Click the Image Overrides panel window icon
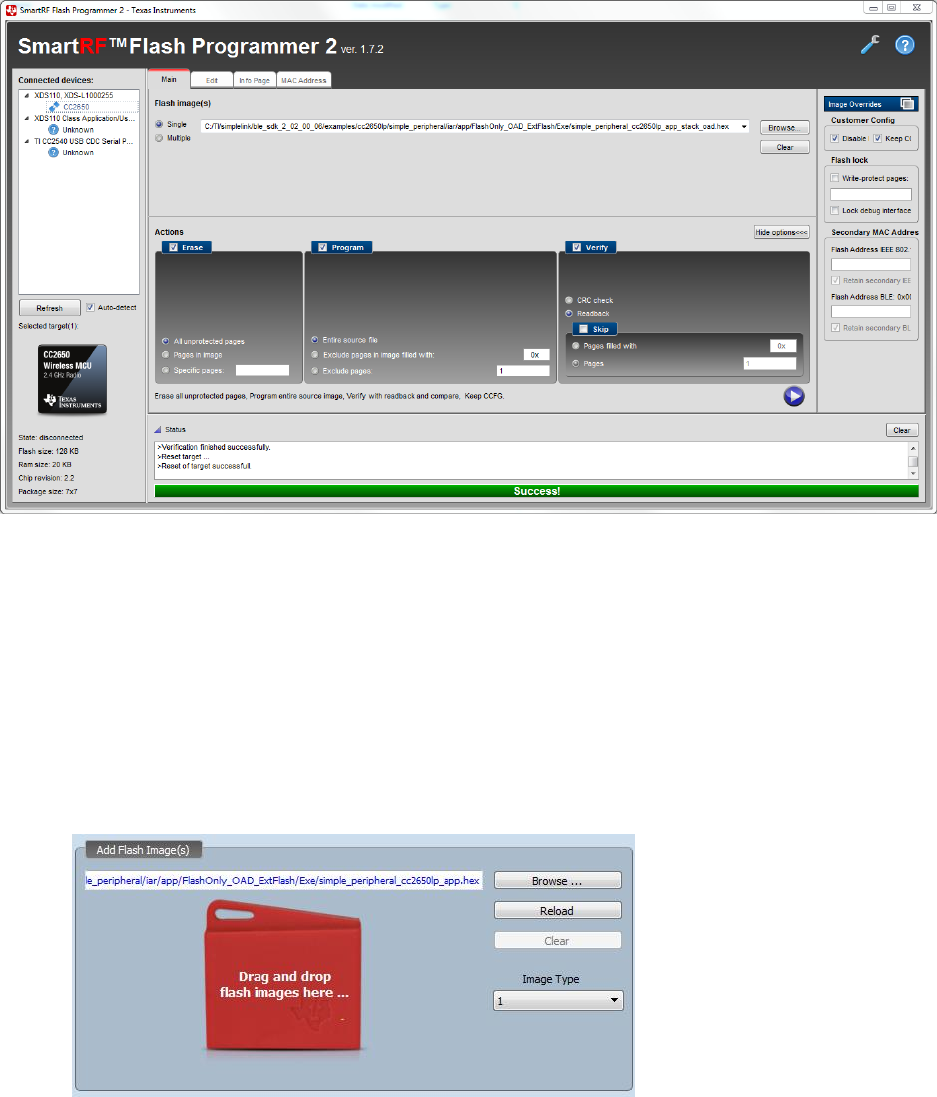The height and width of the screenshot is (1097, 937). tap(907, 104)
